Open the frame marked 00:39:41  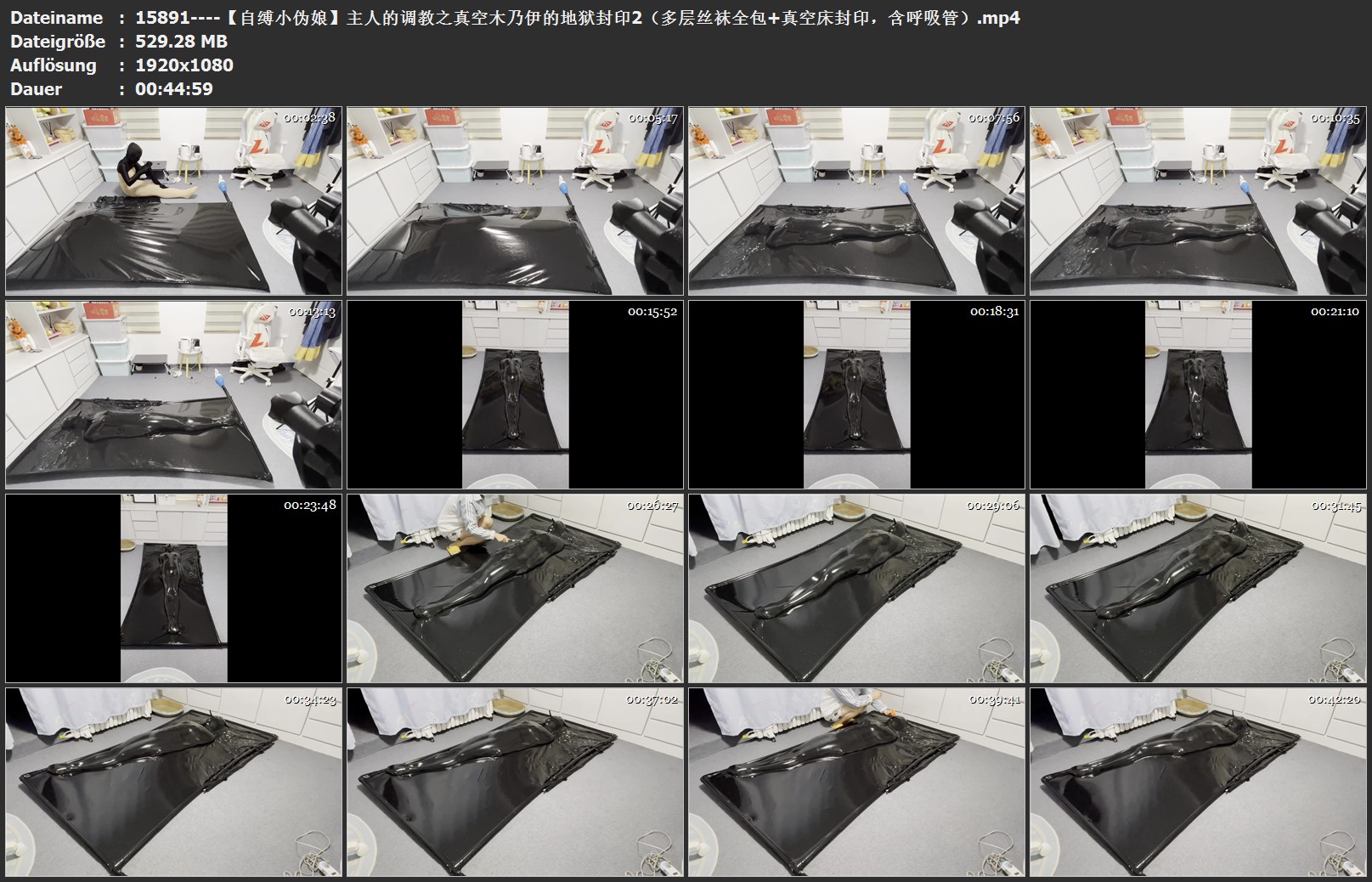(x=856, y=782)
